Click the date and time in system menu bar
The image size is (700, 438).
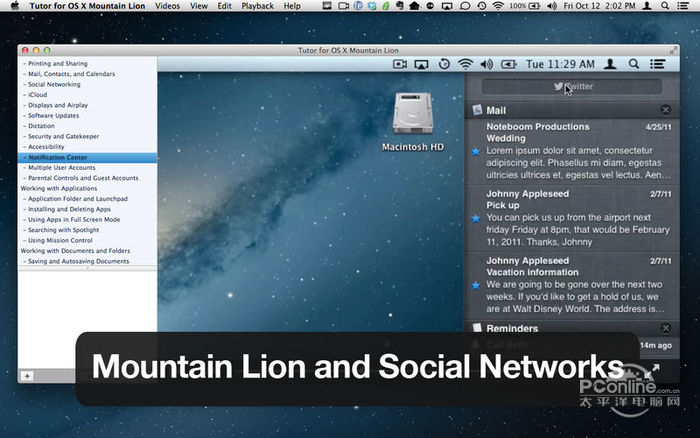point(600,6)
